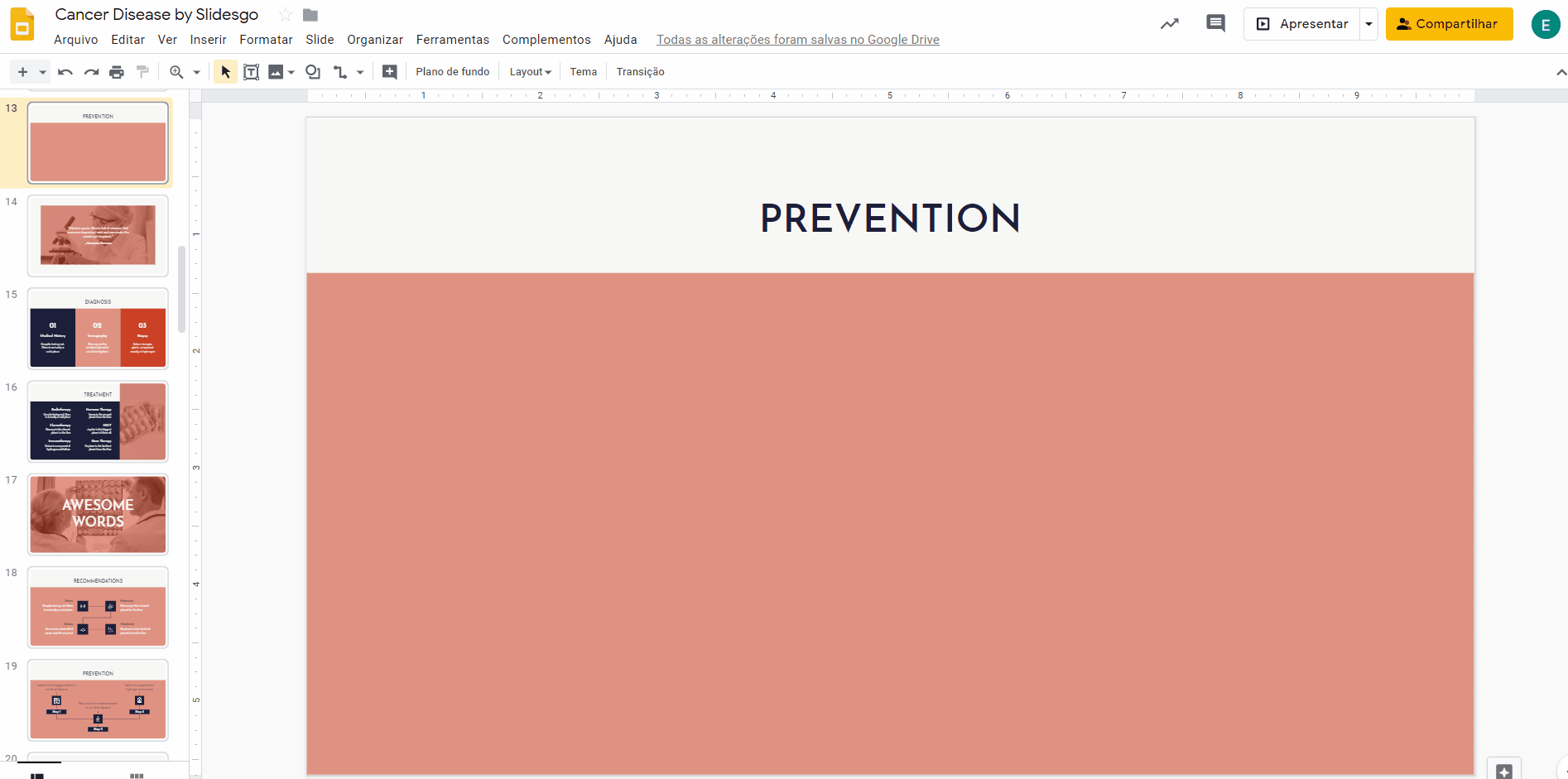Image resolution: width=1568 pixels, height=779 pixels.
Task: Open the Slide menu
Action: [x=320, y=40]
